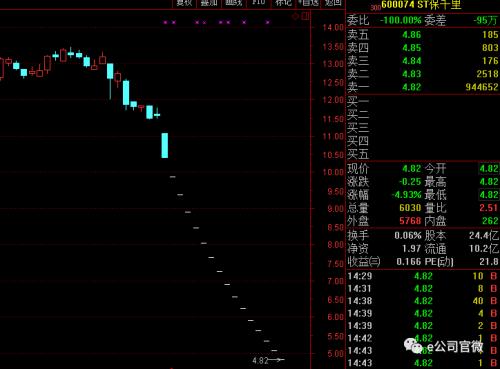This screenshot has height=369, width=500.
Task: Click the 14:29 trade record row
Action: [x=423, y=276]
